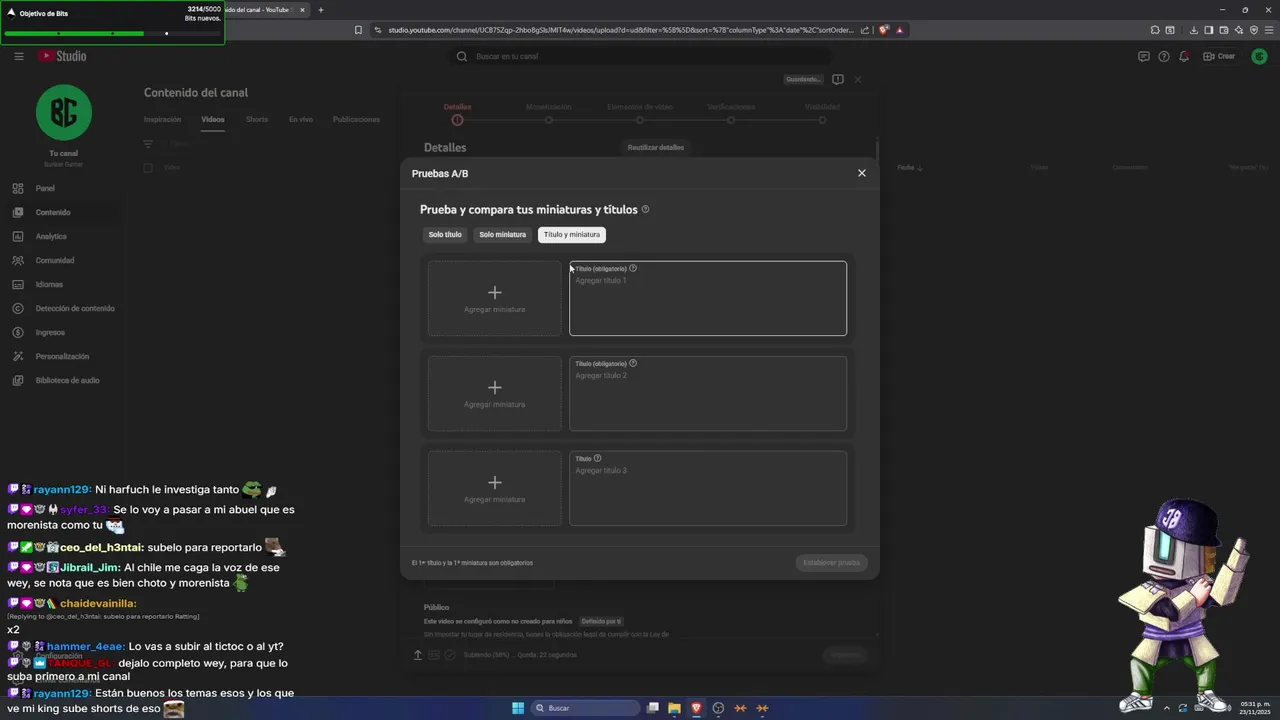
Task: Toggle the browser sidebar panel icon
Action: (1209, 30)
